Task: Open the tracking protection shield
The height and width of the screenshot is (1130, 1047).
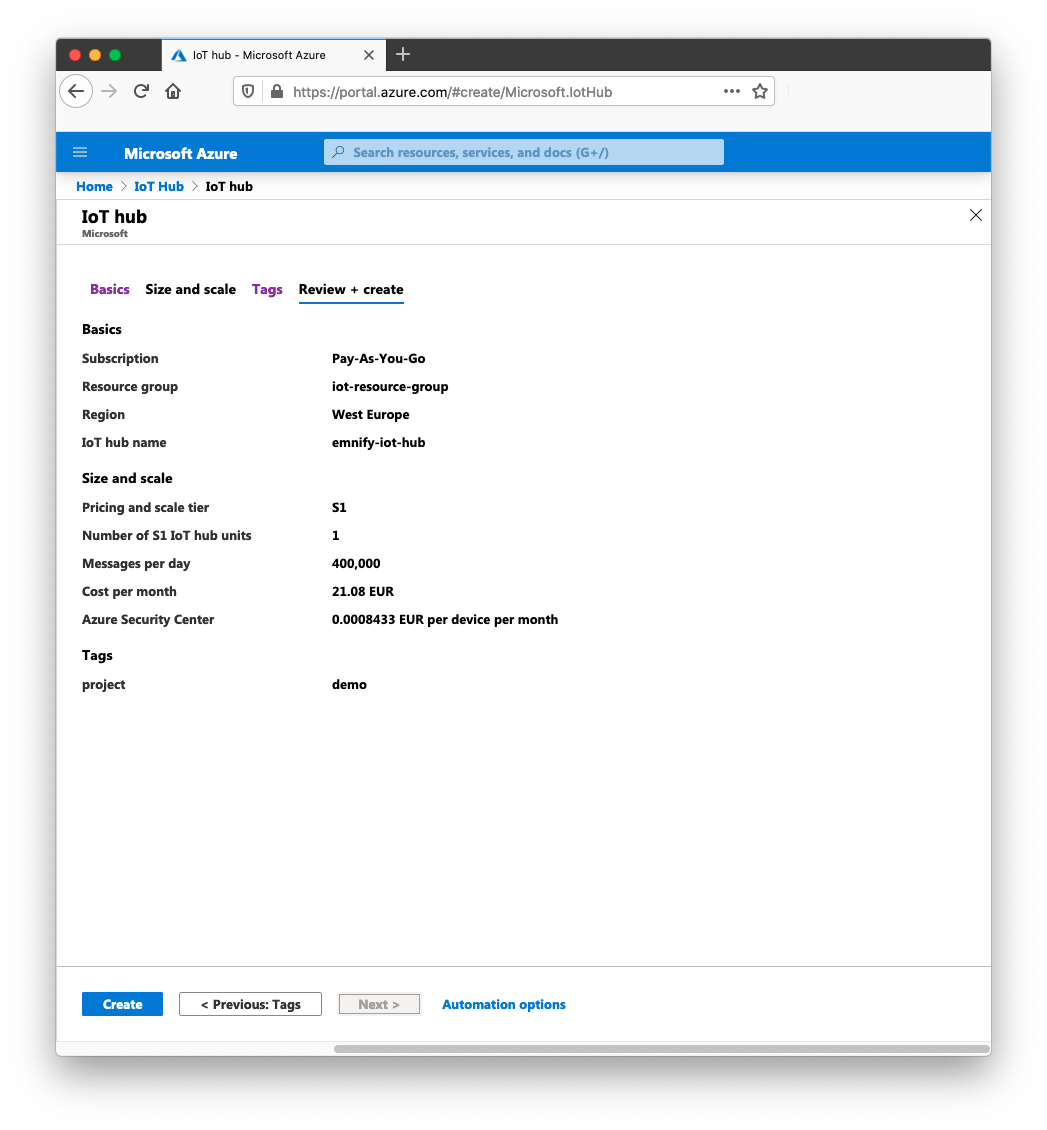Action: [247, 91]
